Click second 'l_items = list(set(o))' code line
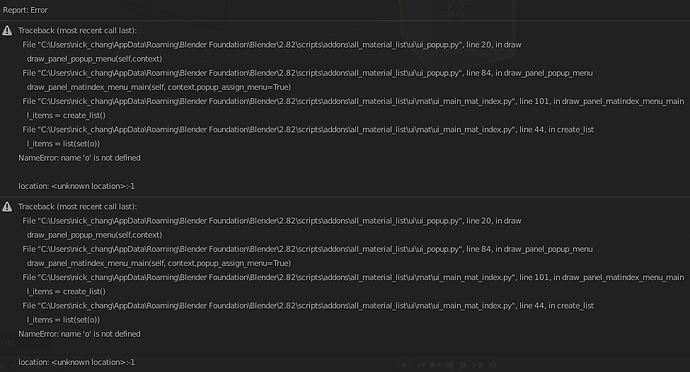The width and height of the screenshot is (690, 372). (63, 319)
